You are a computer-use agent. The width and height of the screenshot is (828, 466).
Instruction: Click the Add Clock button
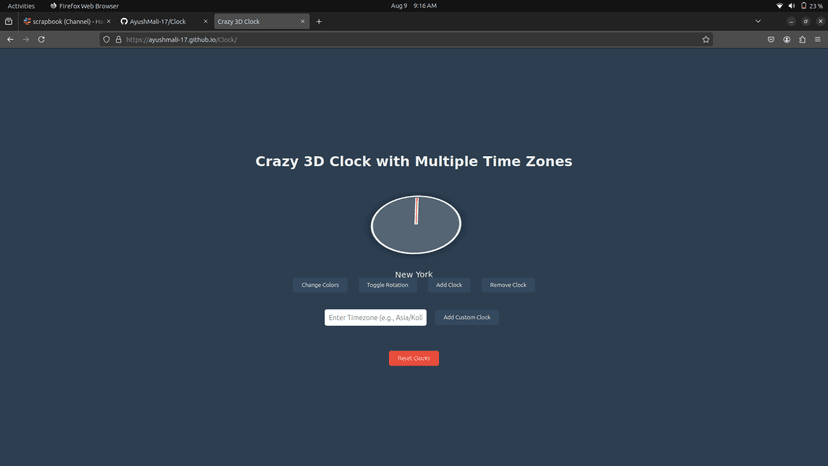coord(449,285)
